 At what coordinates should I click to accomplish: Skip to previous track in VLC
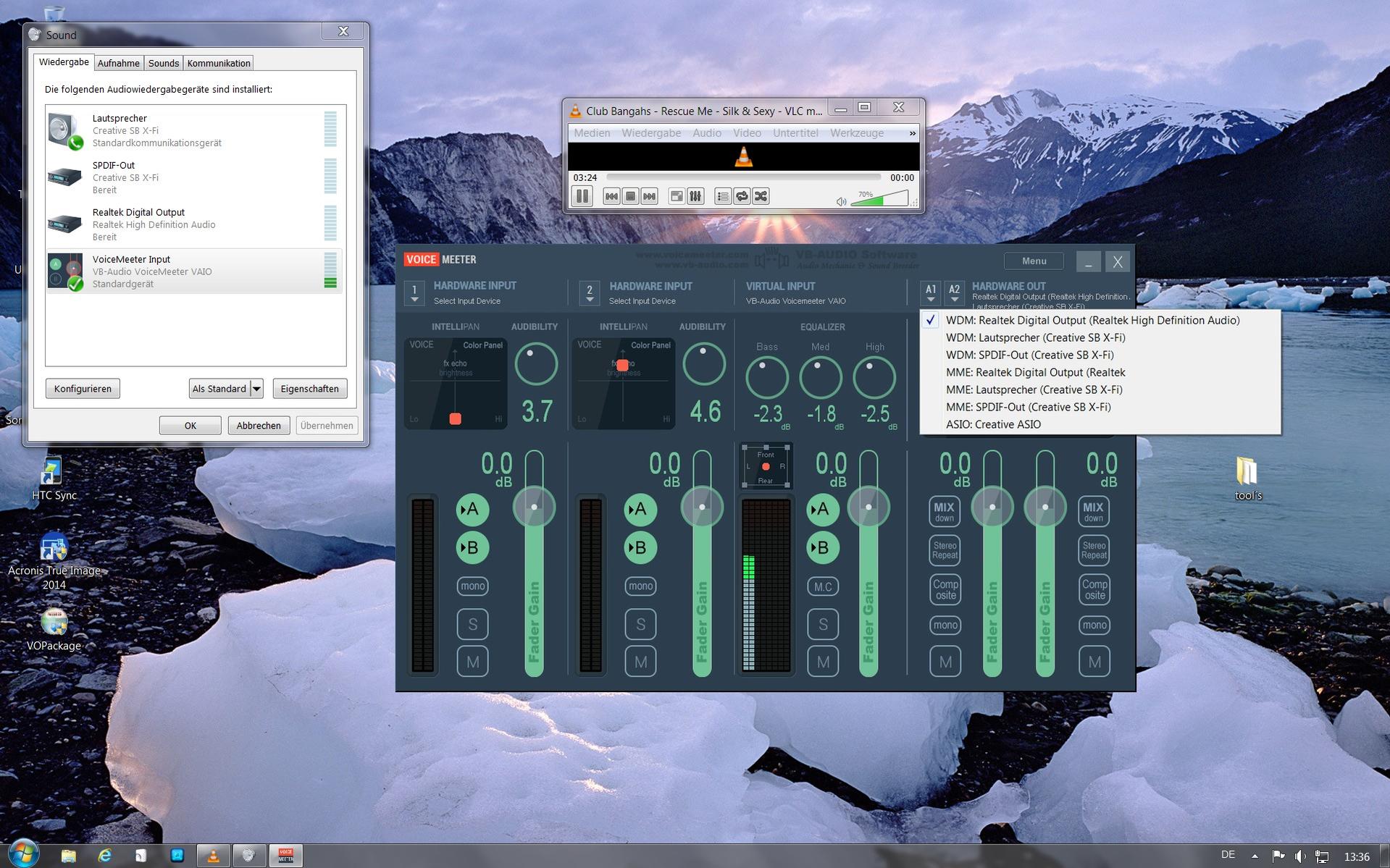coord(611,196)
